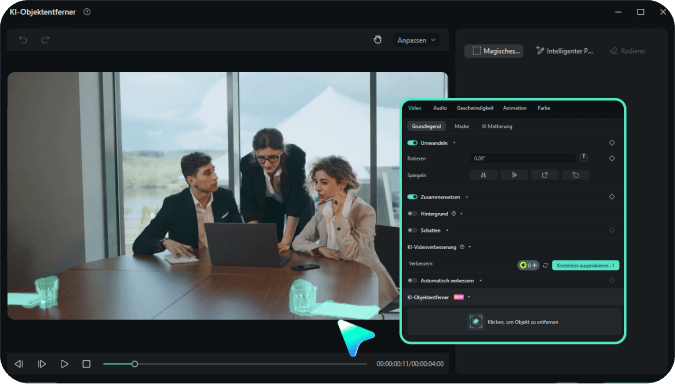Open the Maske sub-tab

coord(461,127)
